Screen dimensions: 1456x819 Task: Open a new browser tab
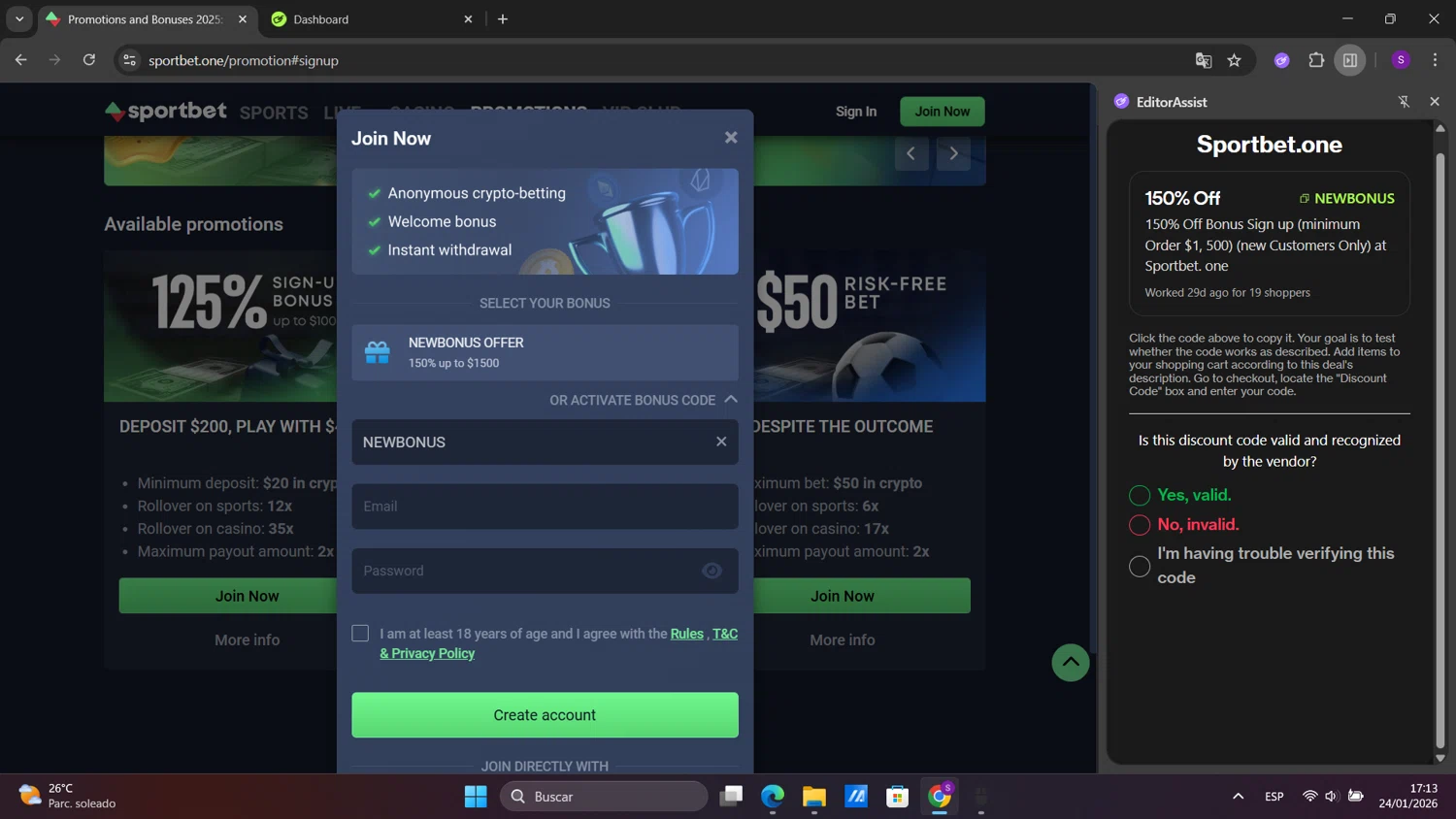pos(503,19)
